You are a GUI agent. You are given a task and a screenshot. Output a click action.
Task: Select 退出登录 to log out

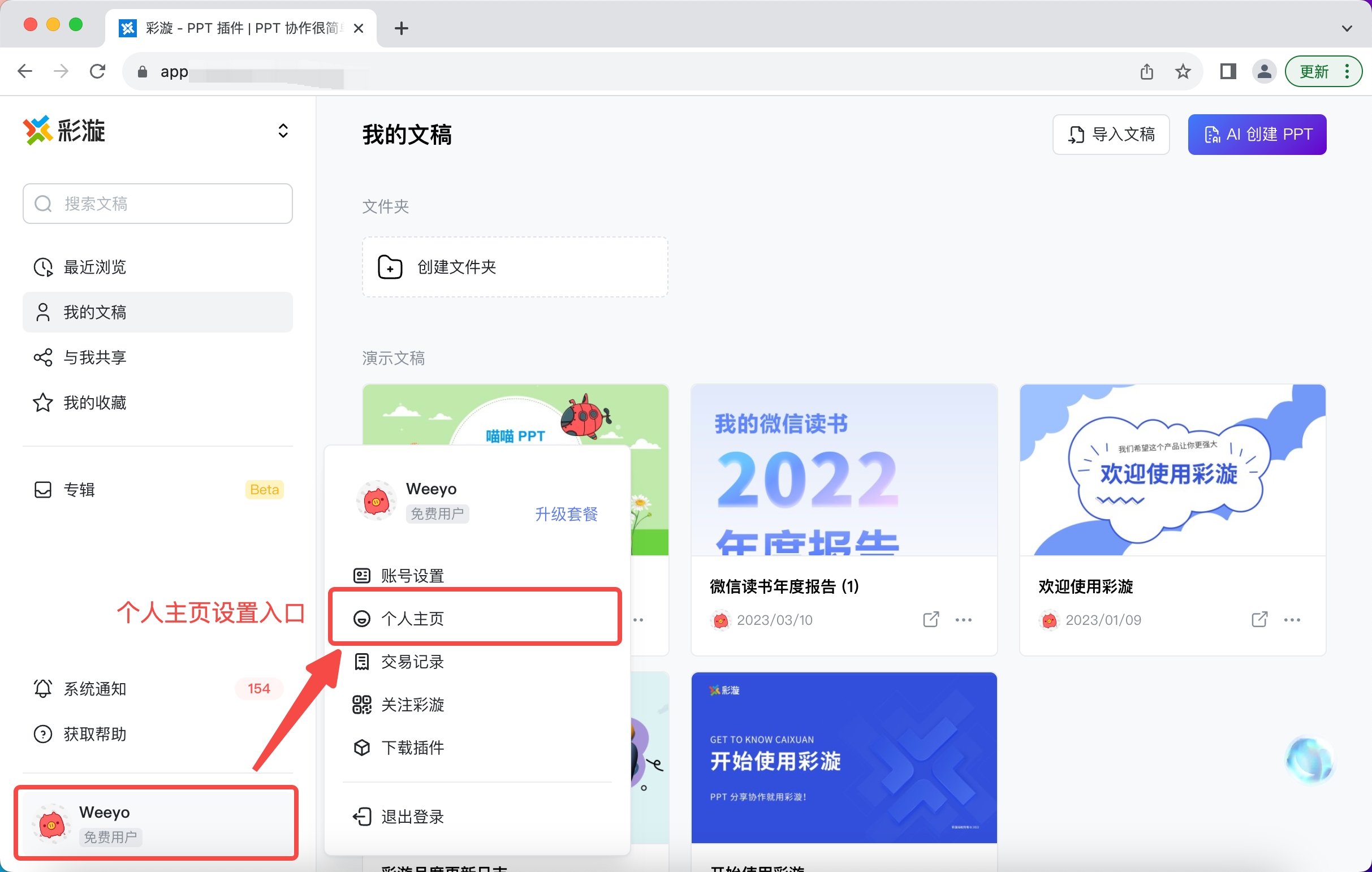point(477,817)
